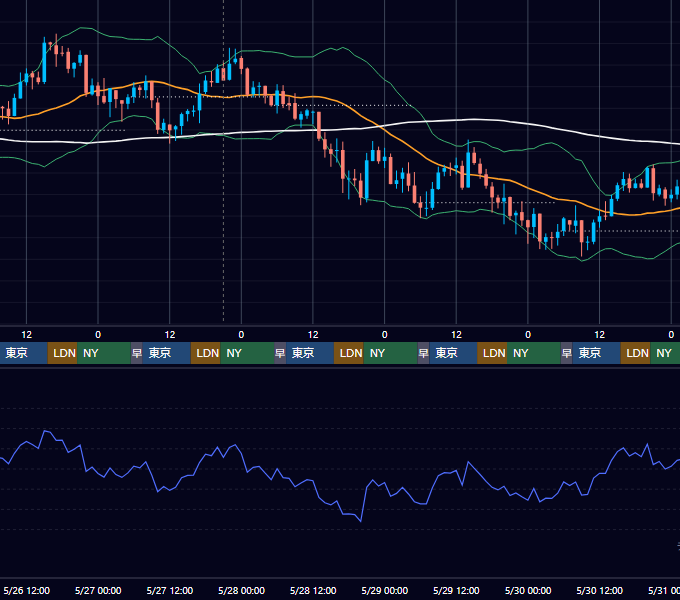
Task: Click the 早 session block on 5/30
Action: point(566,353)
